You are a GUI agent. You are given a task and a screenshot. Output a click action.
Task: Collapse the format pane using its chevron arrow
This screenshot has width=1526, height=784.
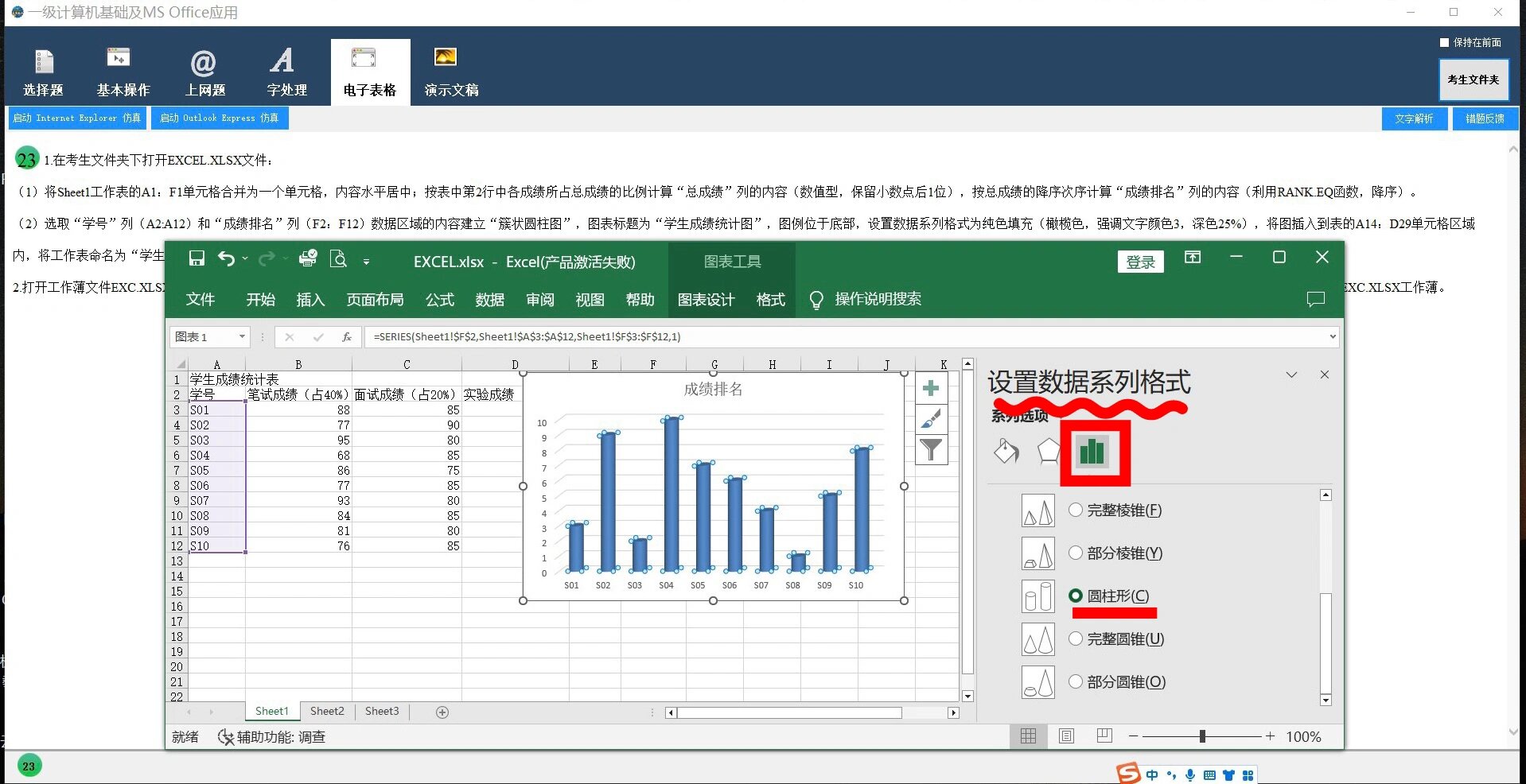pyautogui.click(x=1290, y=375)
